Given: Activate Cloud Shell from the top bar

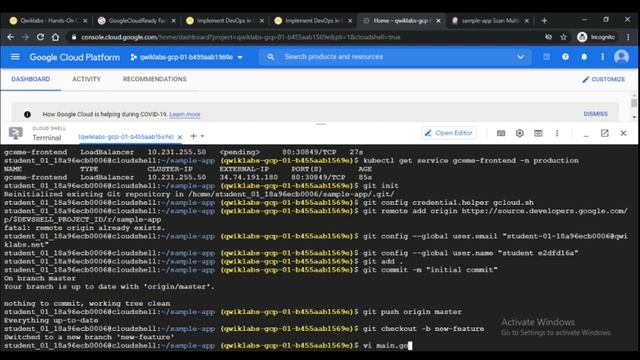Looking at the screenshot, I should coord(547,57).
